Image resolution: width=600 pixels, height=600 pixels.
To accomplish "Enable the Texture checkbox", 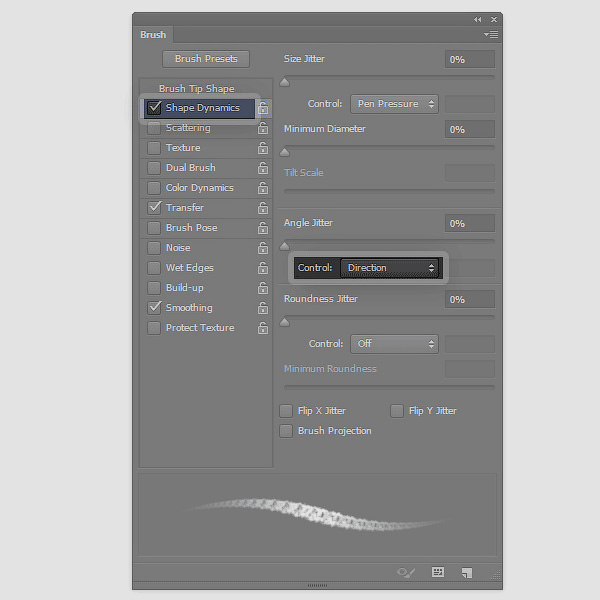I will pos(154,148).
